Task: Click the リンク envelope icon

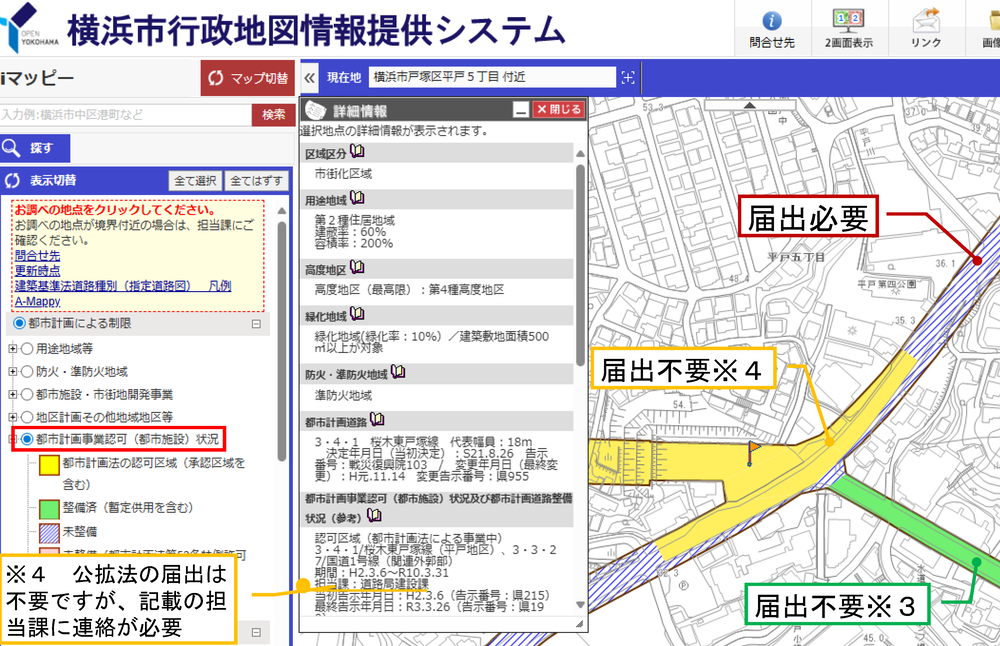Action: point(926,22)
